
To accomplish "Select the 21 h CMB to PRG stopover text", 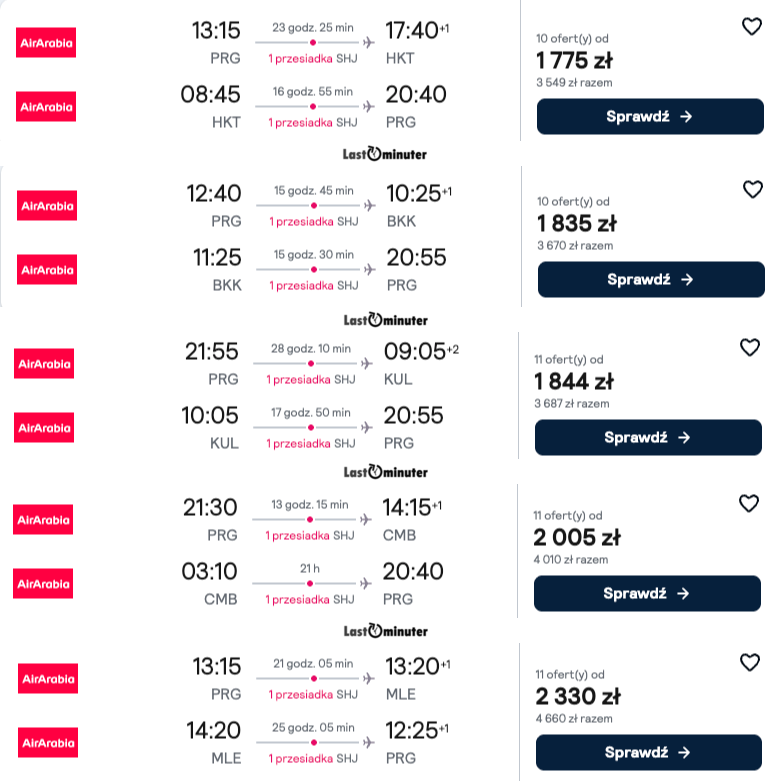I will [310, 568].
